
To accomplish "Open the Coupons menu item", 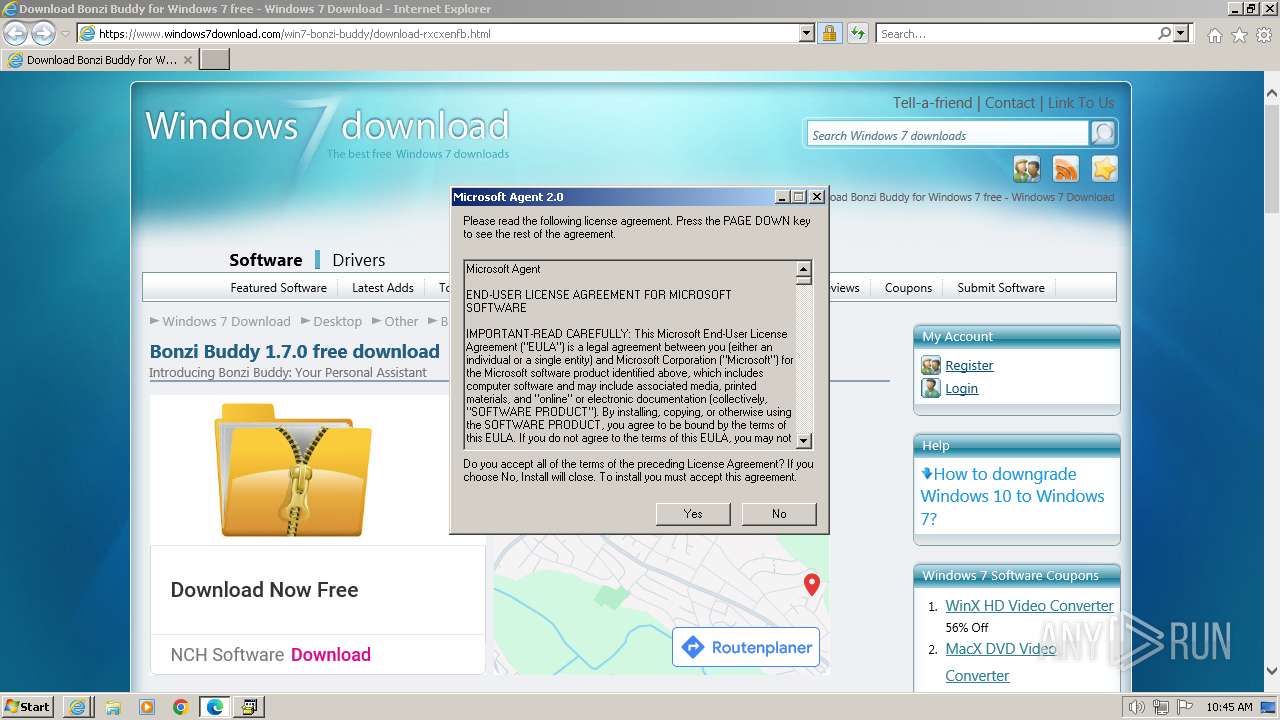I will tap(908, 287).
